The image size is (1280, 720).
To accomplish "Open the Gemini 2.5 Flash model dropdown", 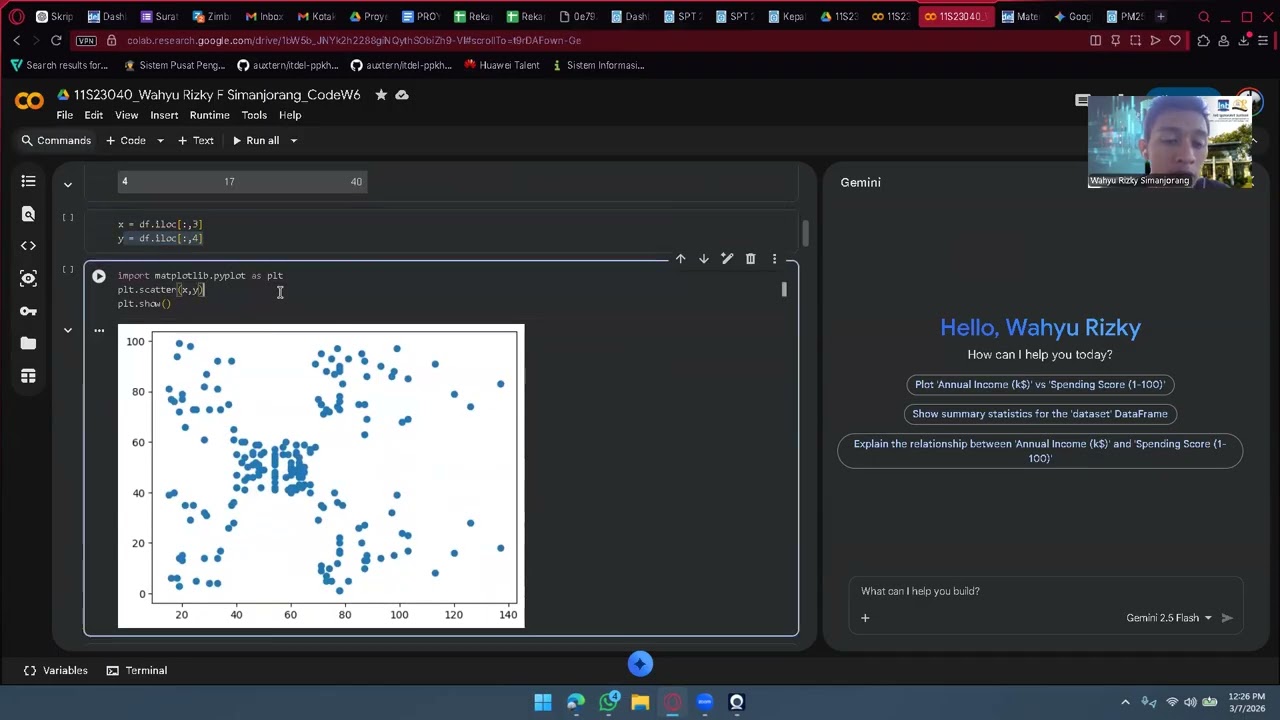I will click(1169, 618).
